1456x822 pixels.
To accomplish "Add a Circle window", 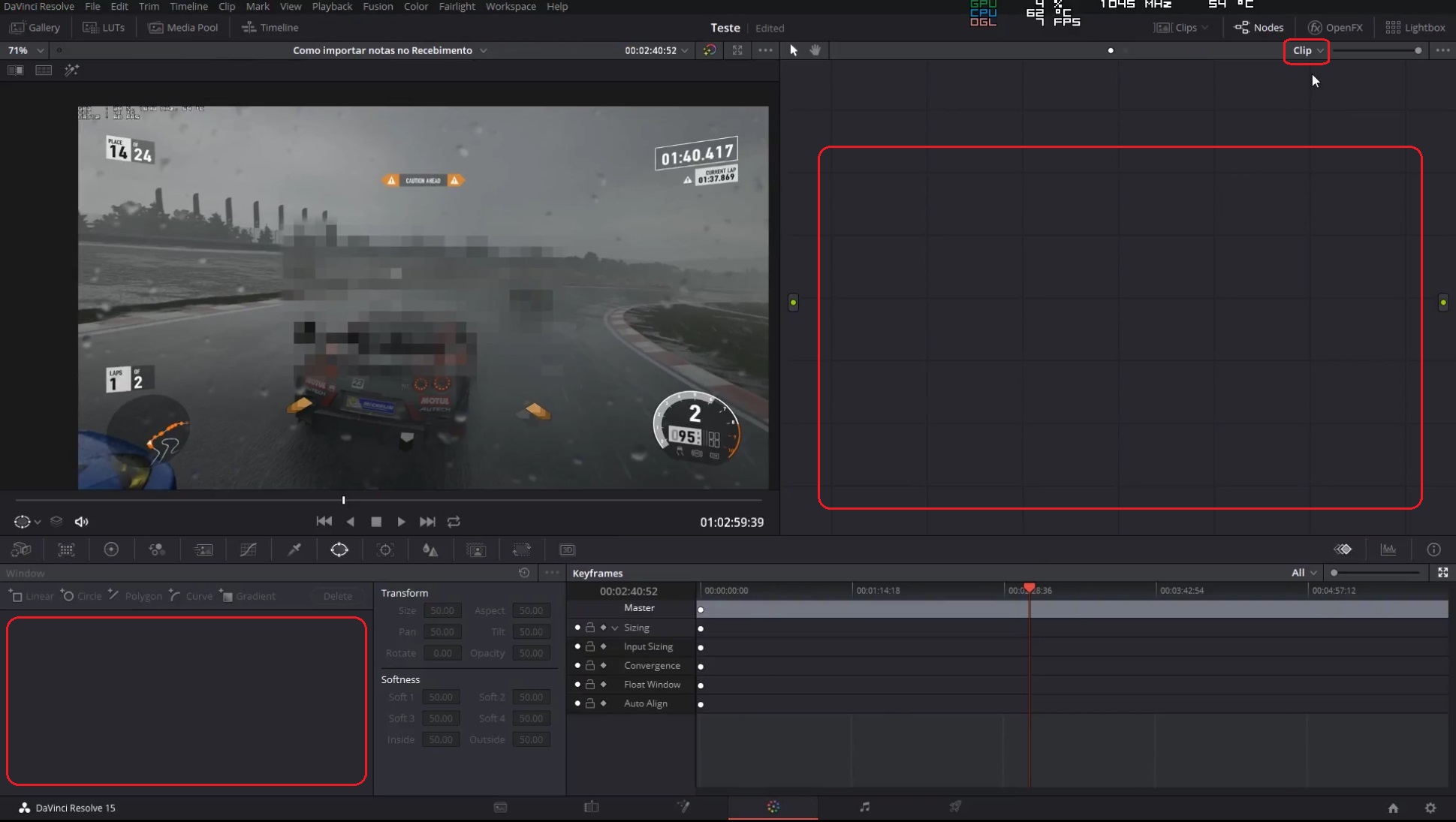I will pos(81,596).
